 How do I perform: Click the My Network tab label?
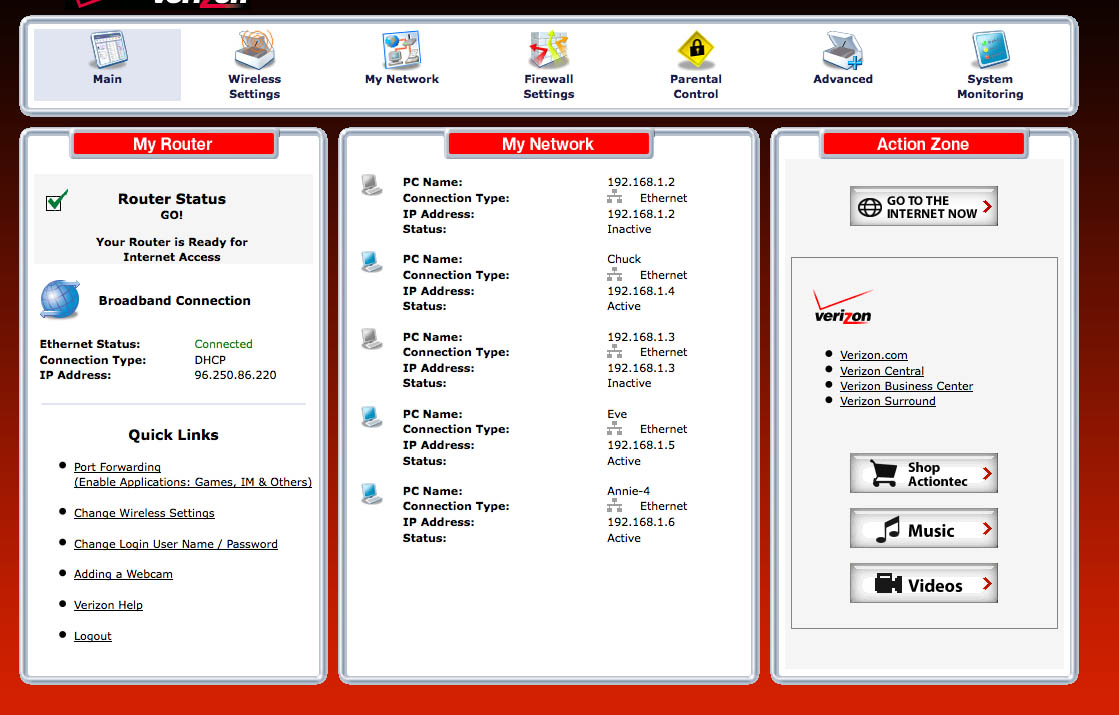coord(402,79)
